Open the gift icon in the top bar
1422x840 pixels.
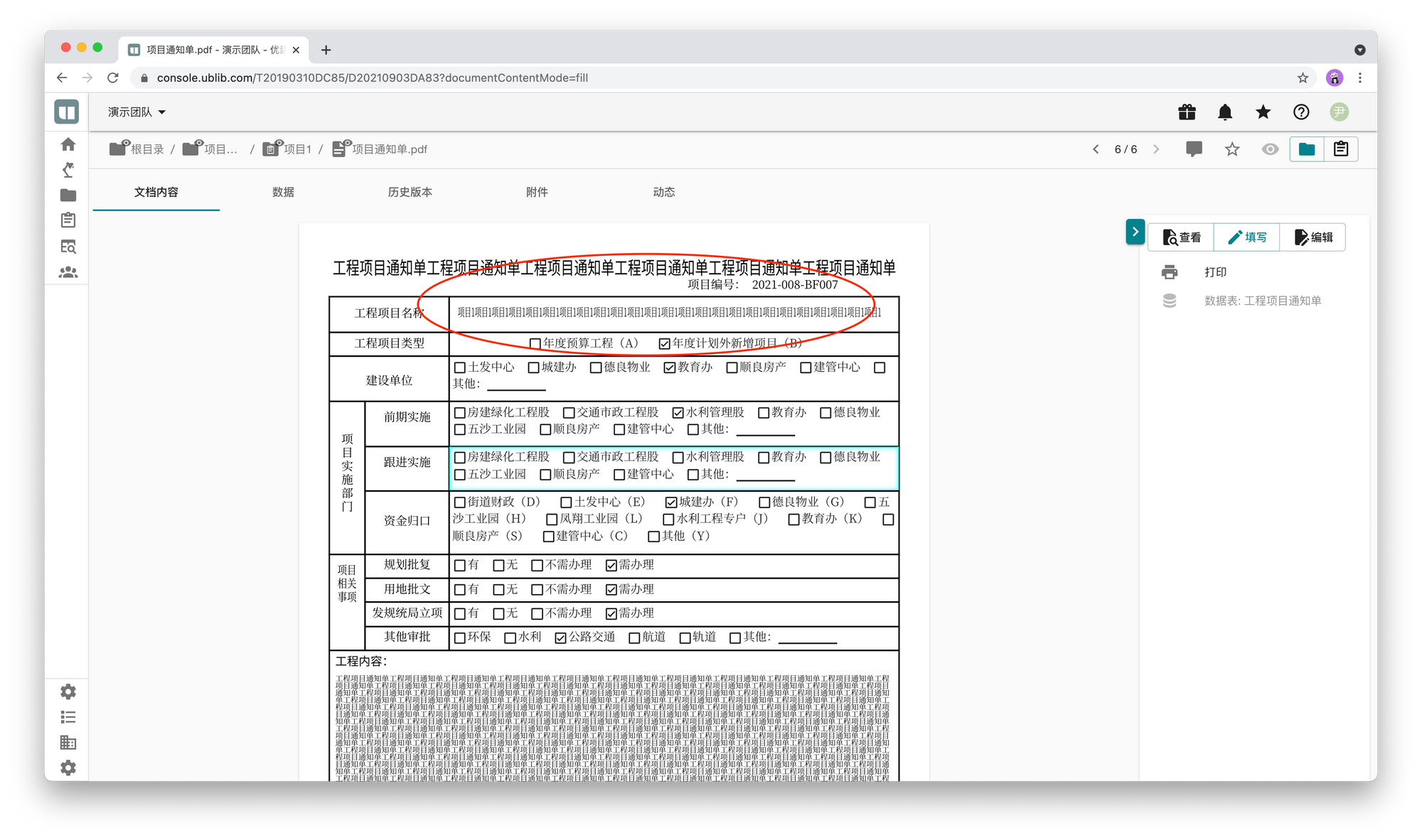pyautogui.click(x=1187, y=112)
